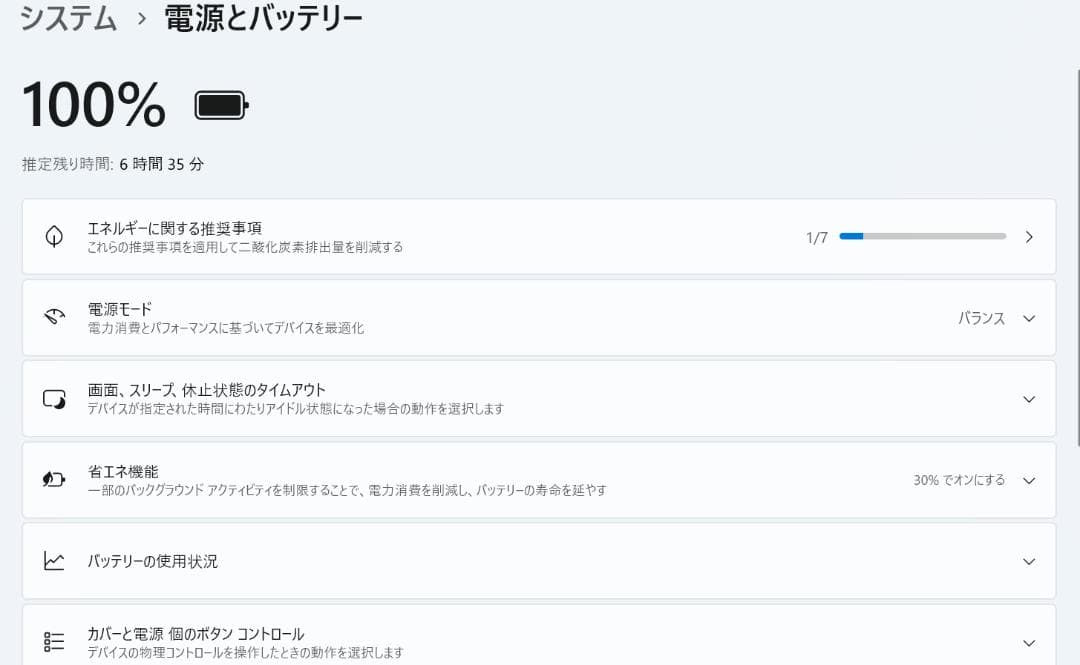This screenshot has width=1080, height=665.
Task: Click the battery icon next to 100%
Action: (221, 105)
